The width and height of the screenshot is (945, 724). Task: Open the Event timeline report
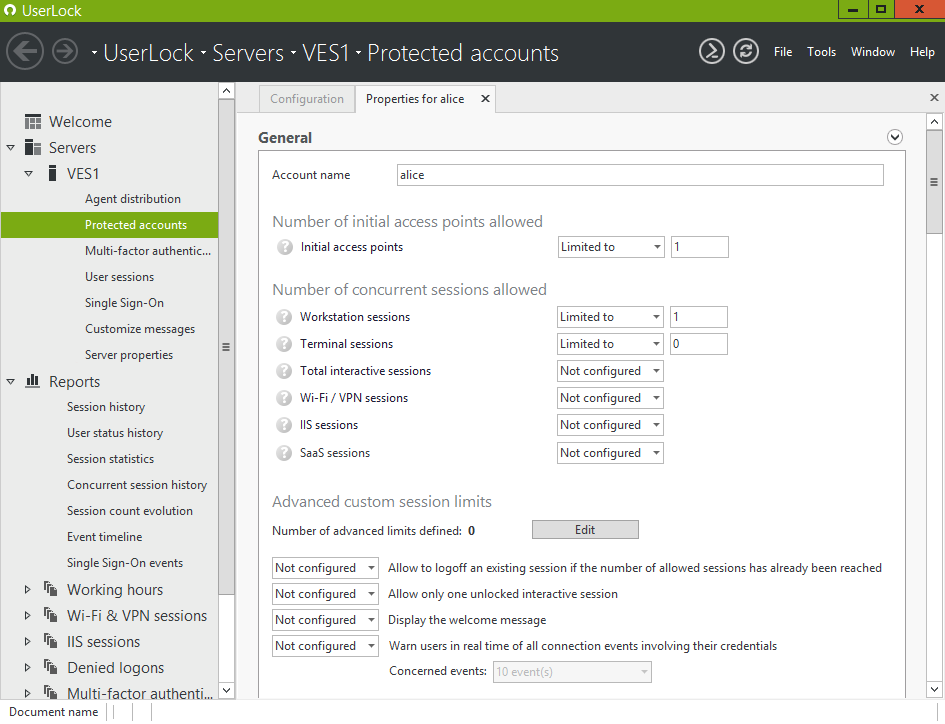point(104,537)
